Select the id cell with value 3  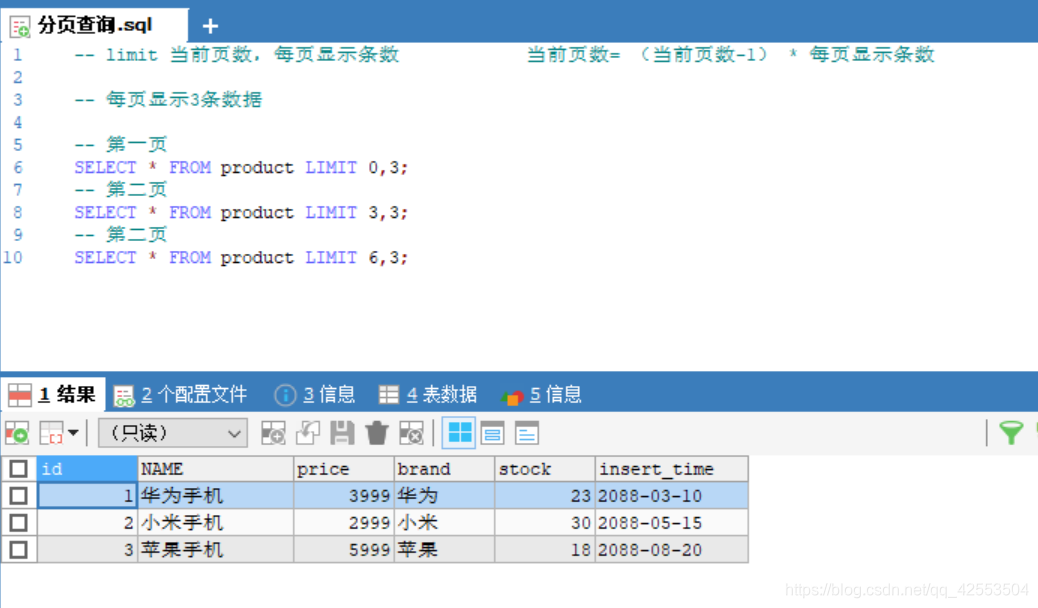pyautogui.click(x=87, y=550)
